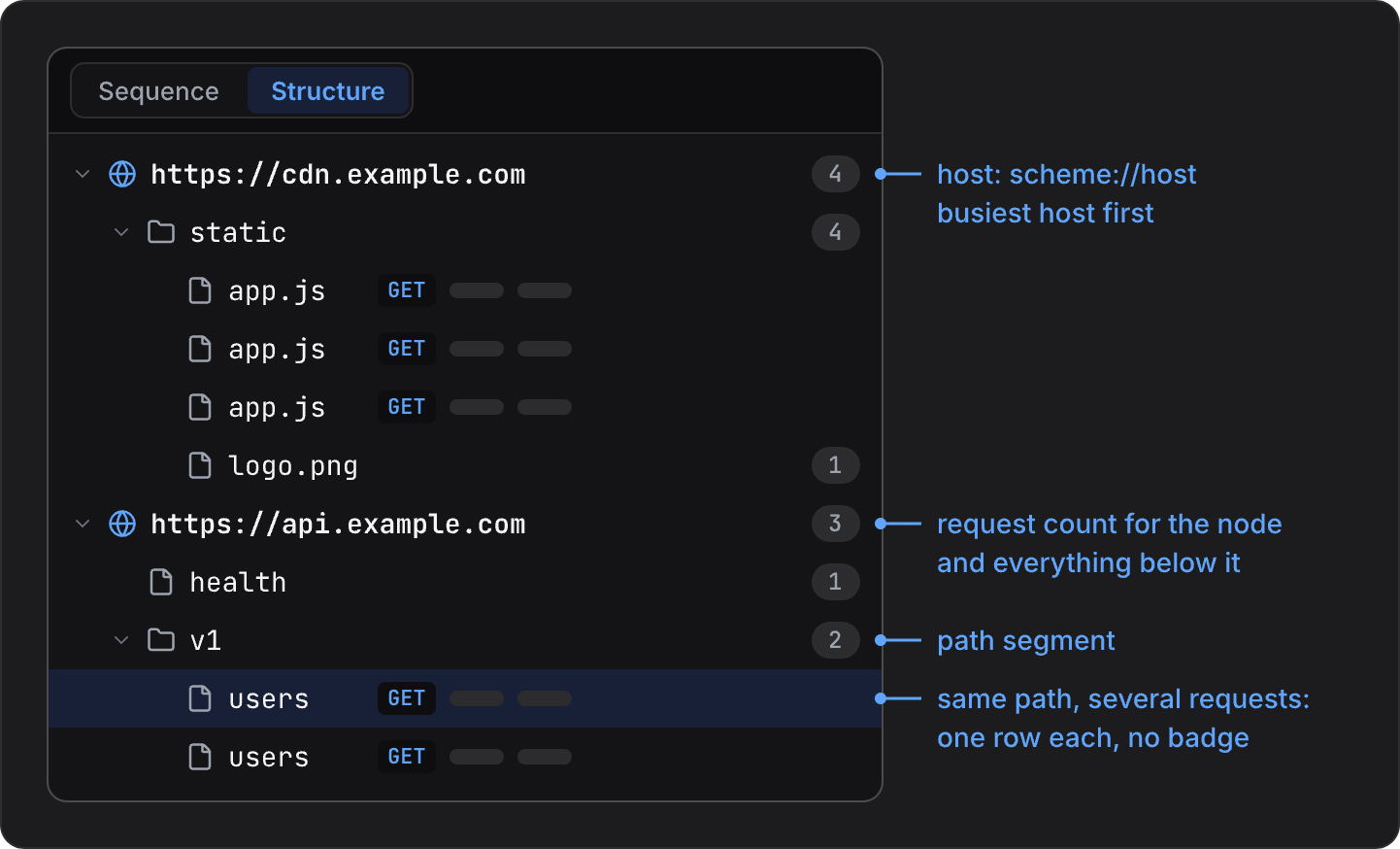Click the count badge 2 on the v1 row
Image resolution: width=1400 pixels, height=849 pixels.
click(x=835, y=640)
